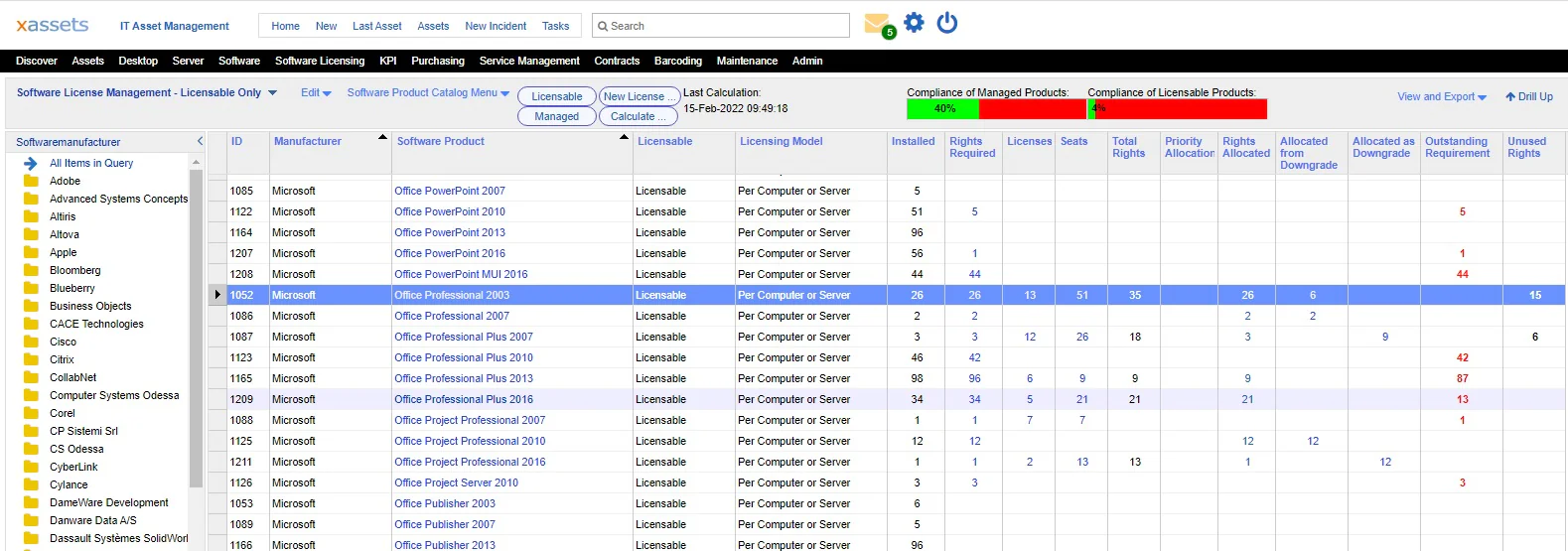Click Compliance of Licensable Products bar
This screenshot has width=1568, height=551.
[1177, 108]
